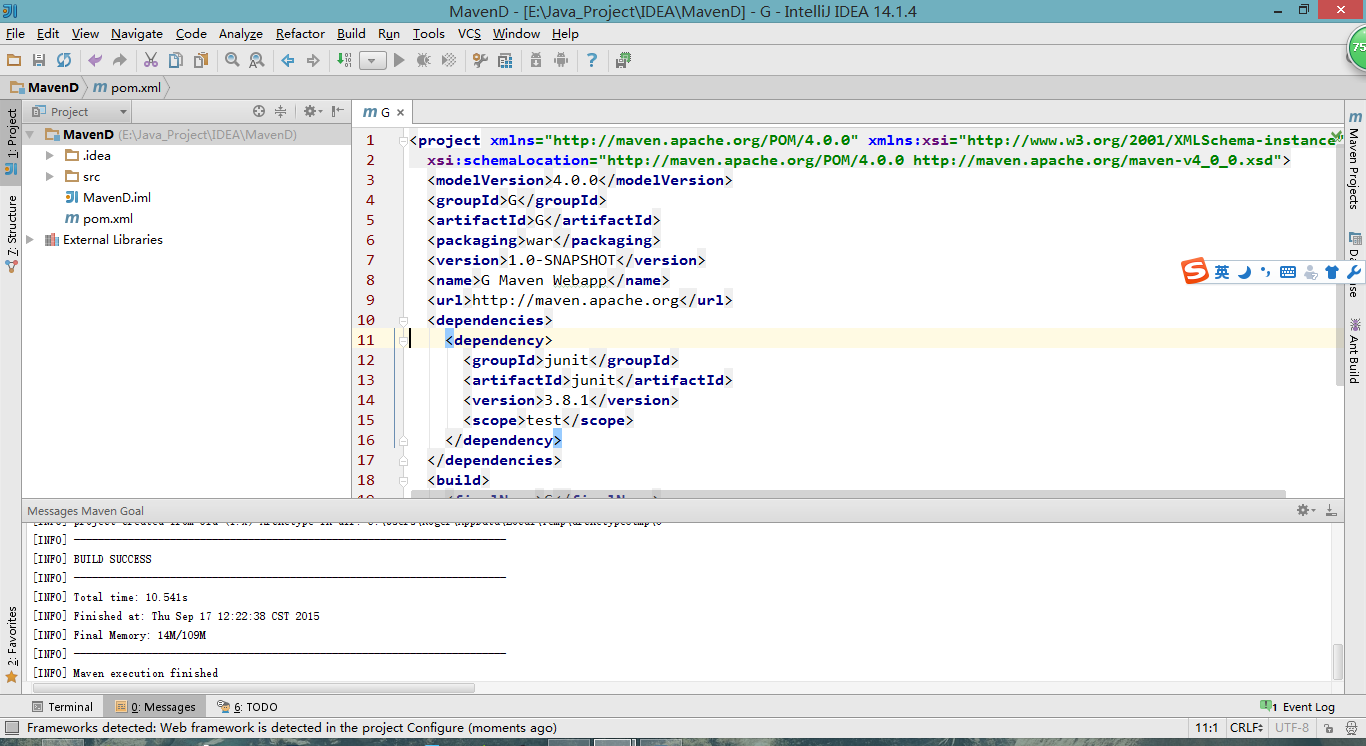
Task: Click the editor horizontal scrollbar
Action: (x=848, y=494)
